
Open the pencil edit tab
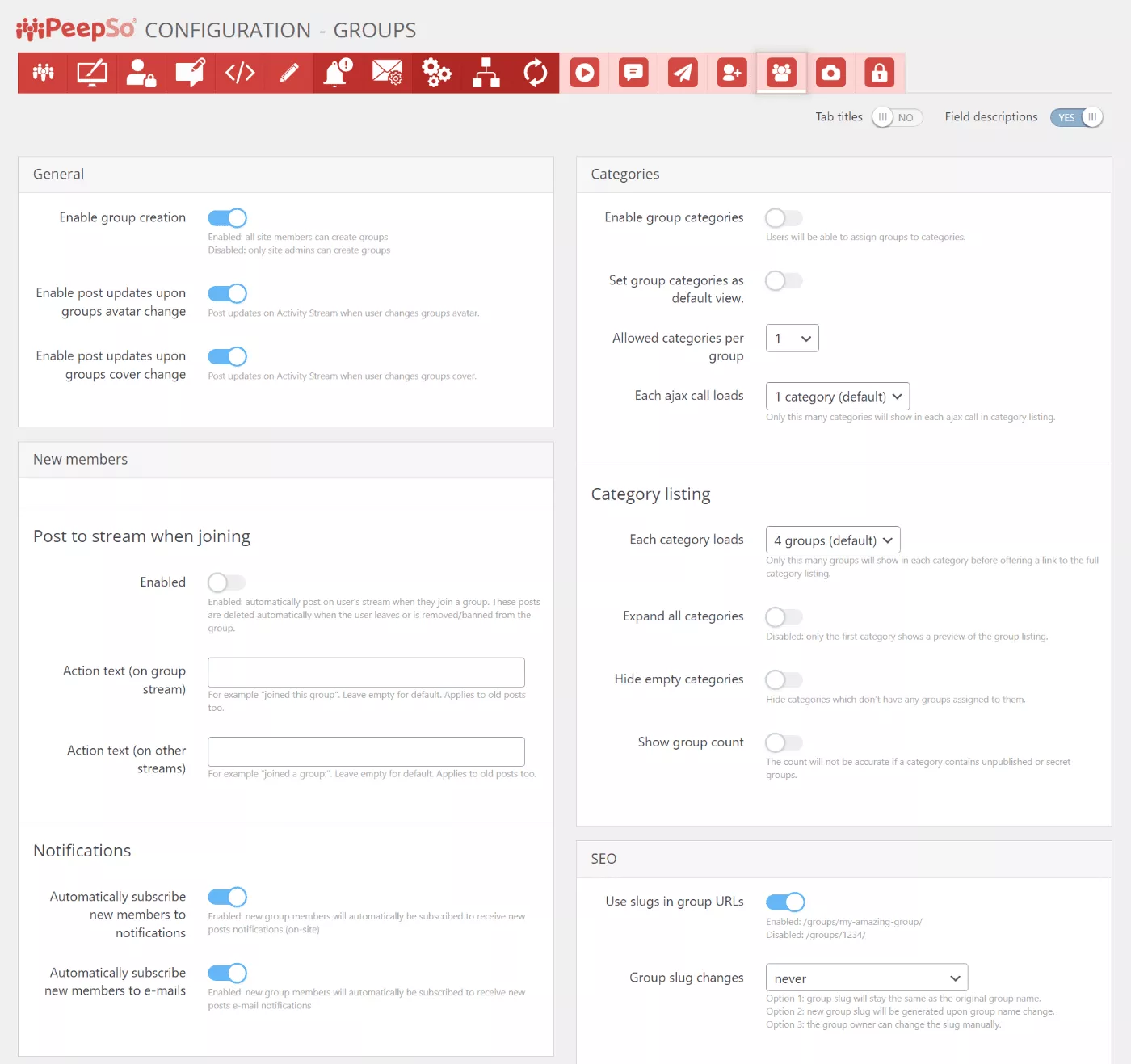click(x=289, y=73)
